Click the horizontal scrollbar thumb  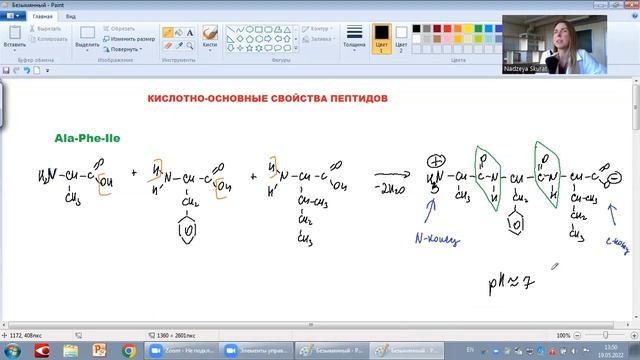311,325
